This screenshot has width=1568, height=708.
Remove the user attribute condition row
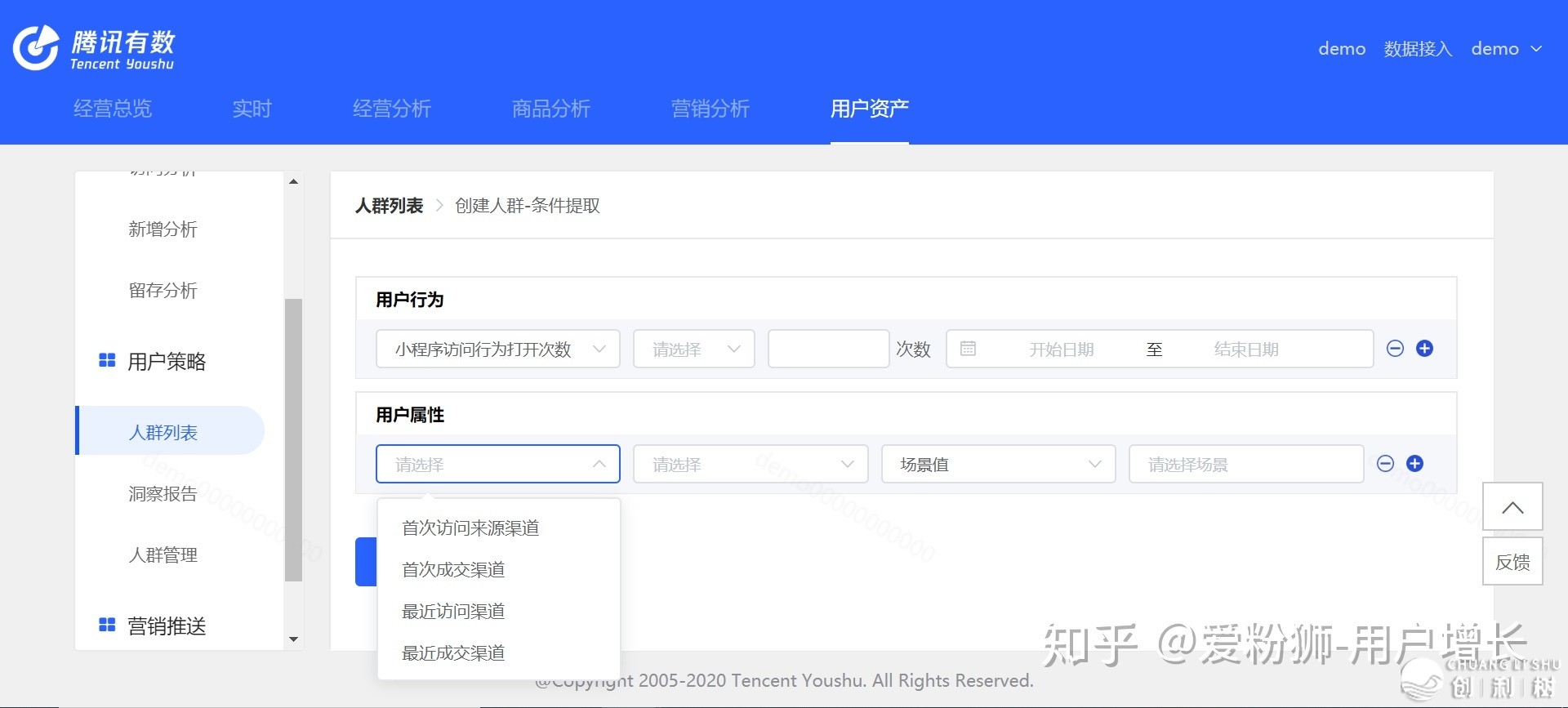[x=1385, y=464]
